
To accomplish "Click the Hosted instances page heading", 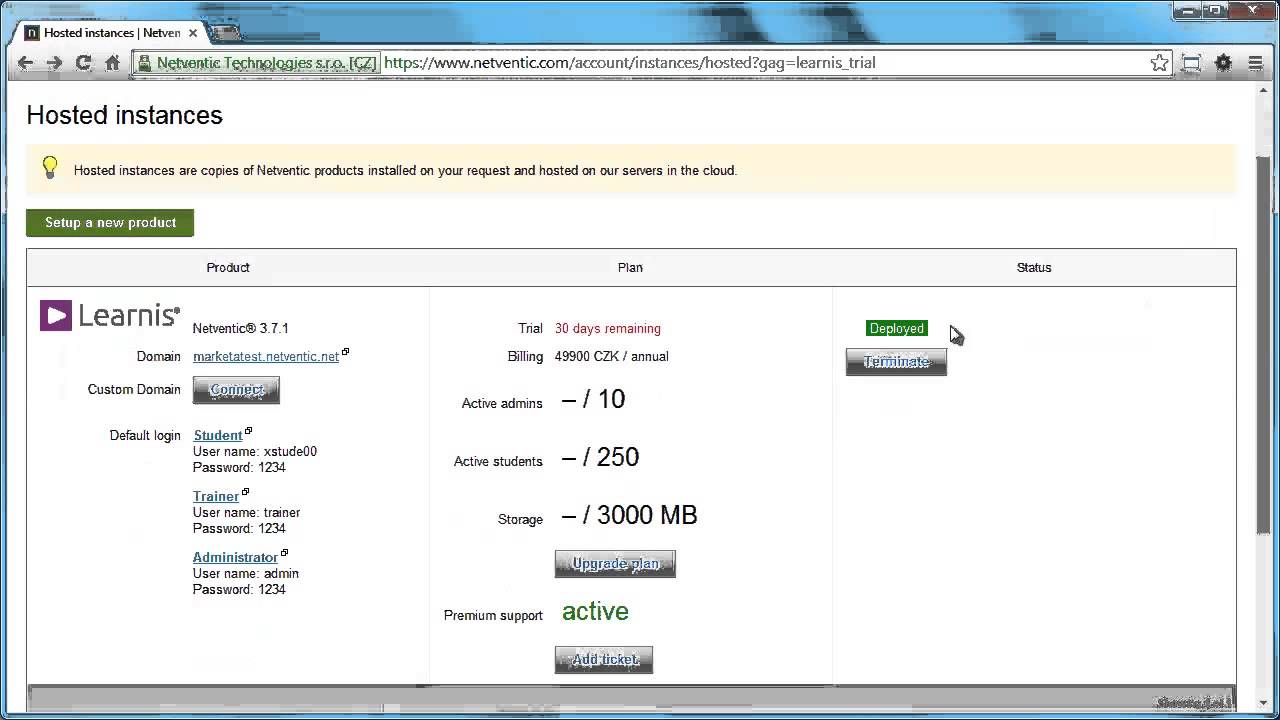I will [125, 116].
